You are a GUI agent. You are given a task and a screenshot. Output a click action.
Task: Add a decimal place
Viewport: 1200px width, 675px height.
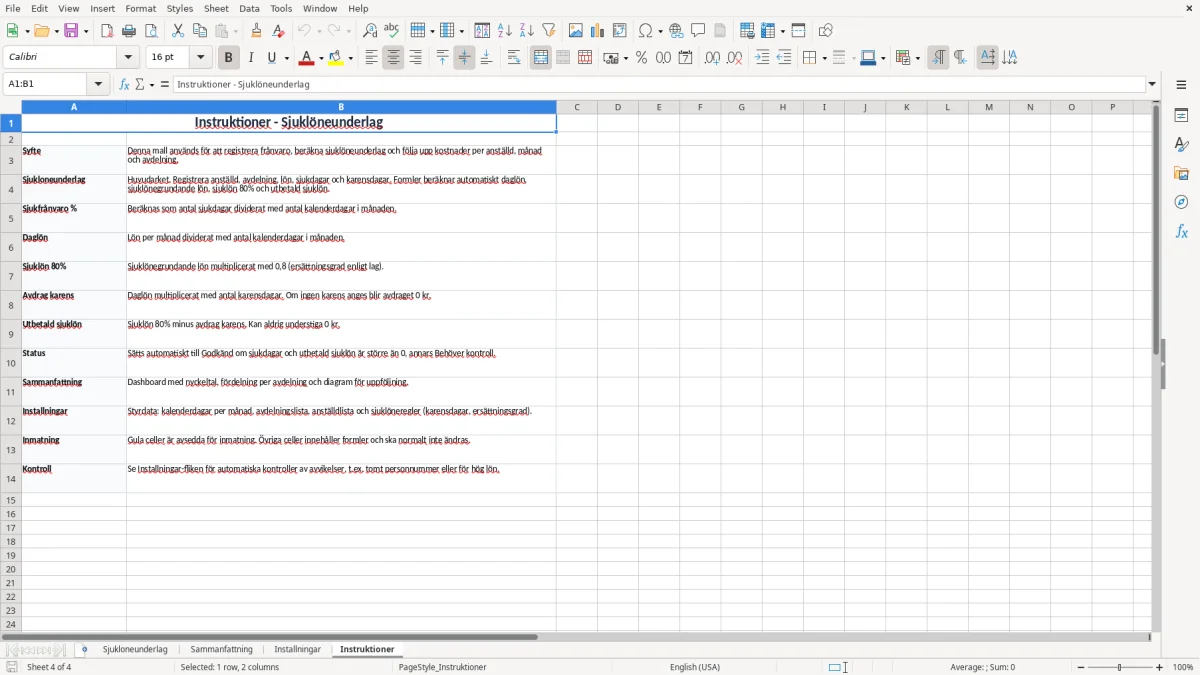[712, 58]
